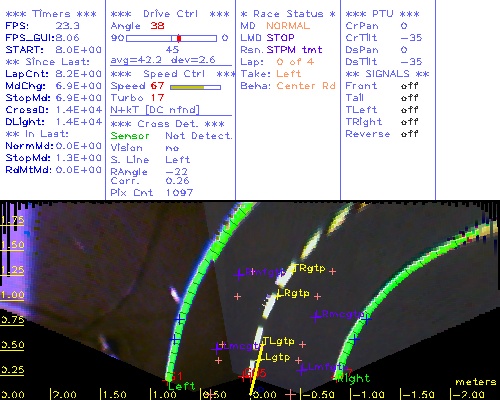
Task: Click the purple Lmfgtp cross marker
Action: point(302,369)
